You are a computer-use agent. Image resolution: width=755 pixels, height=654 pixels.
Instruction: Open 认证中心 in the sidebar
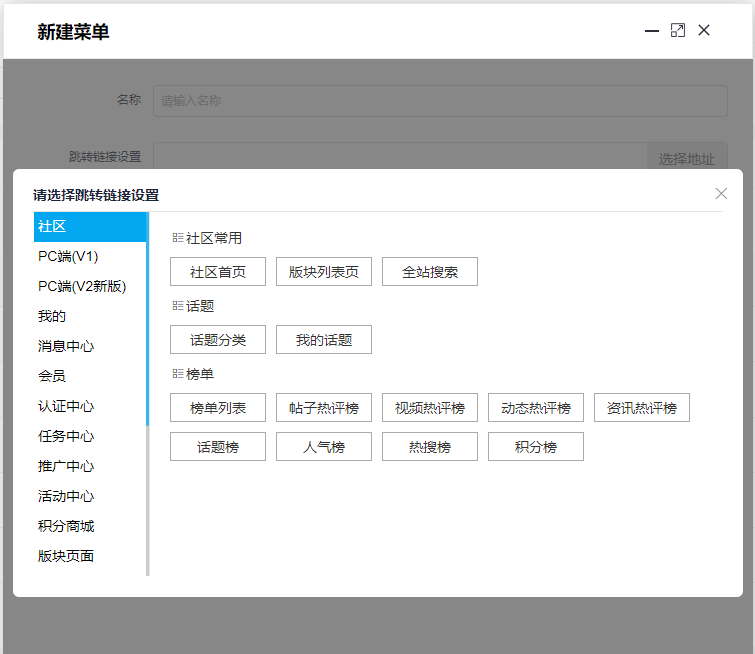coord(90,406)
